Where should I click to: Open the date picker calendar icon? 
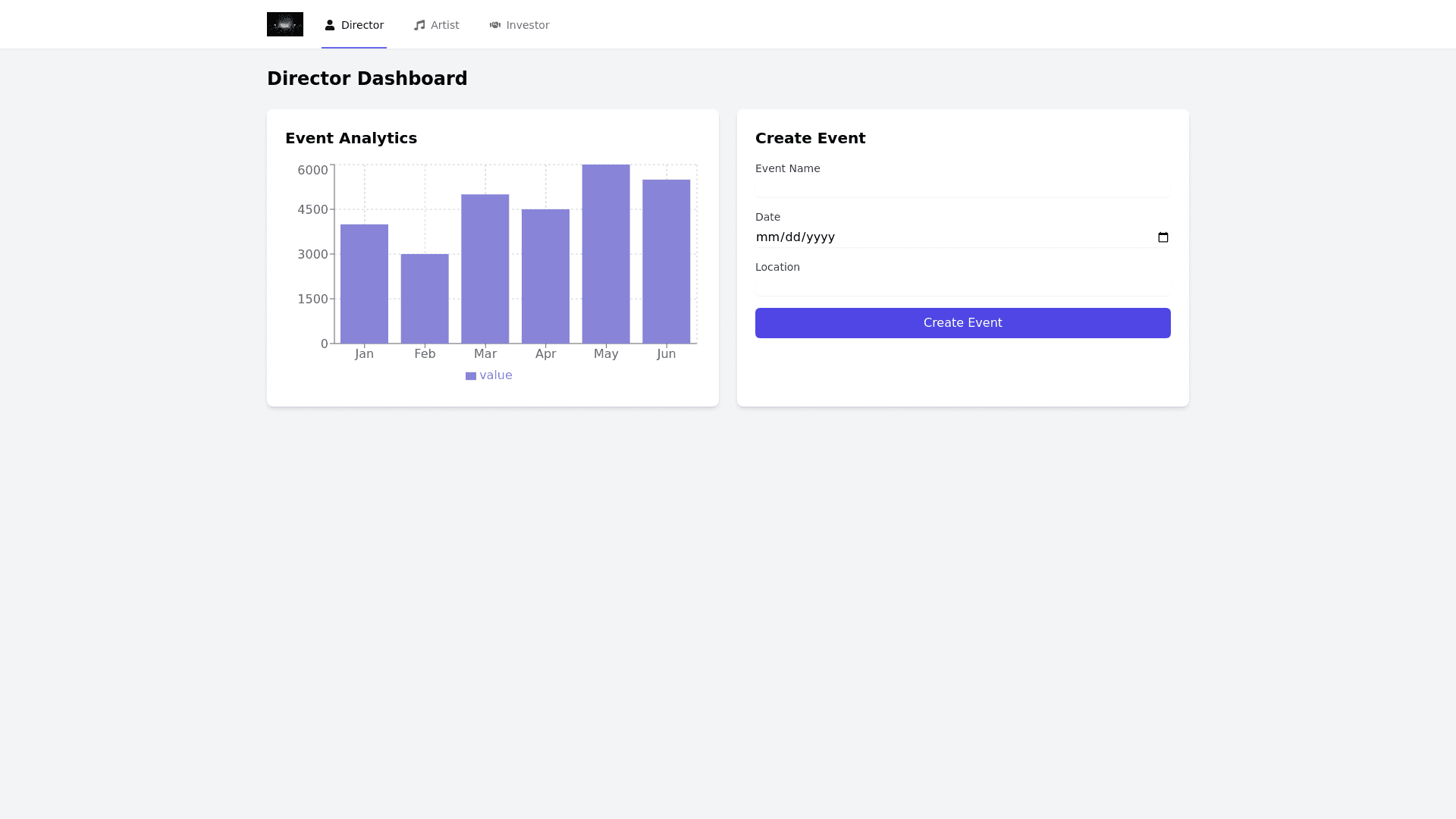coord(1163,237)
